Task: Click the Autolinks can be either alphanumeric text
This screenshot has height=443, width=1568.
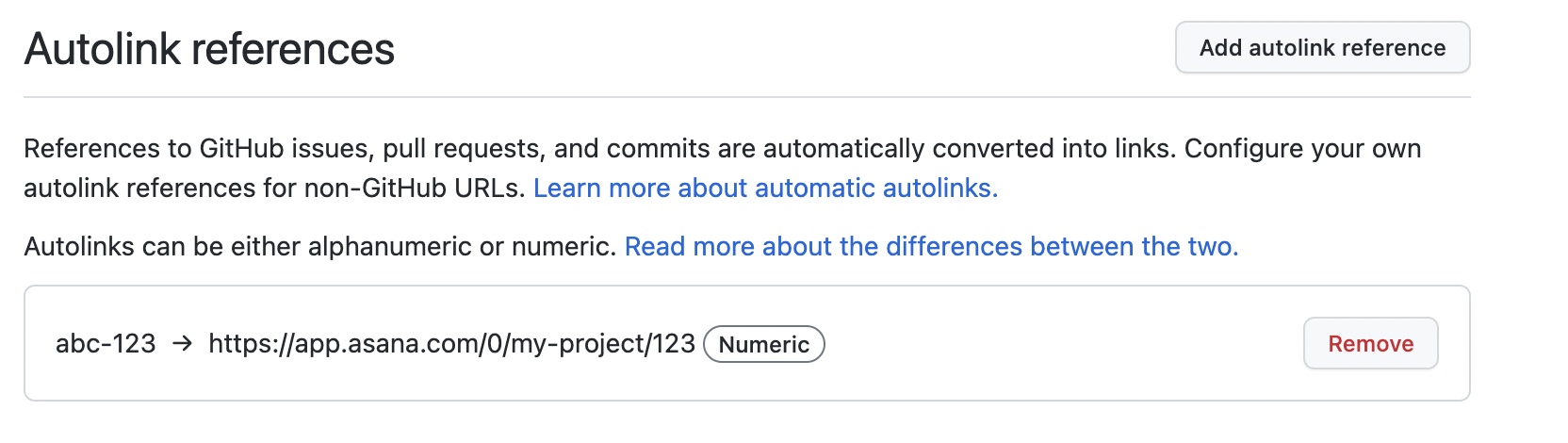Action: tap(319, 247)
